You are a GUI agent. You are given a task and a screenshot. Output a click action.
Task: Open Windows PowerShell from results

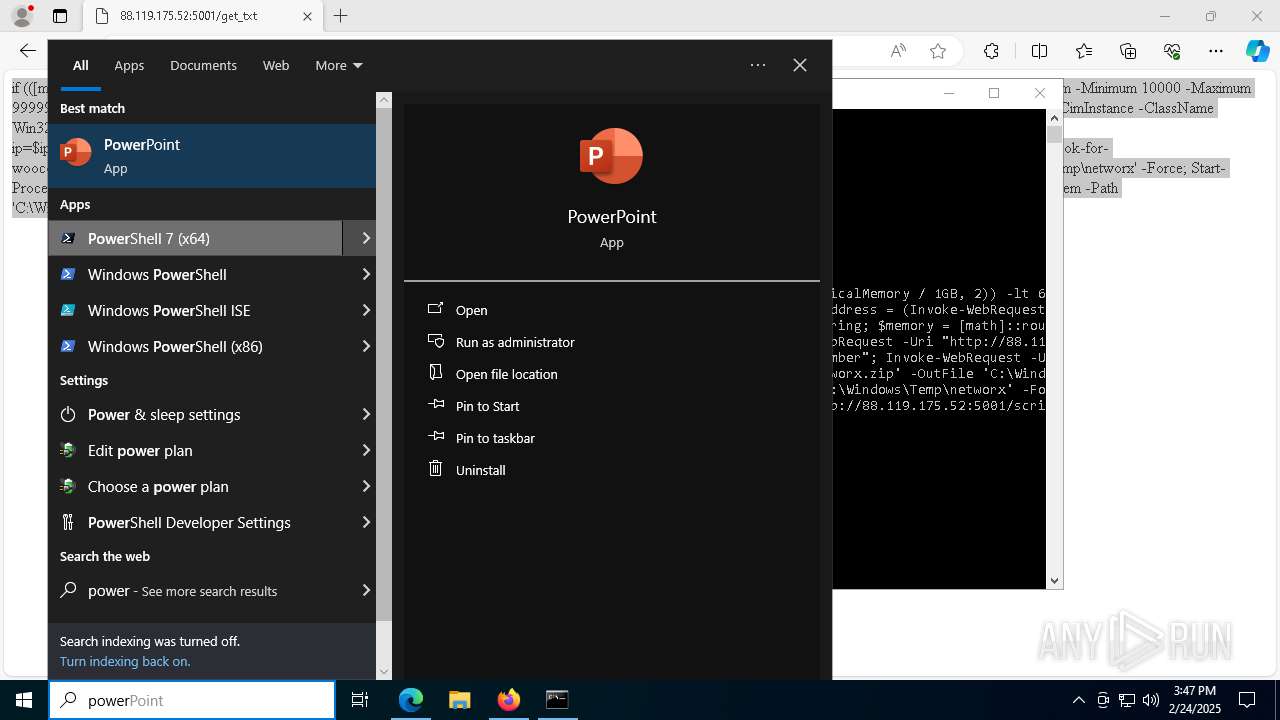point(195,274)
